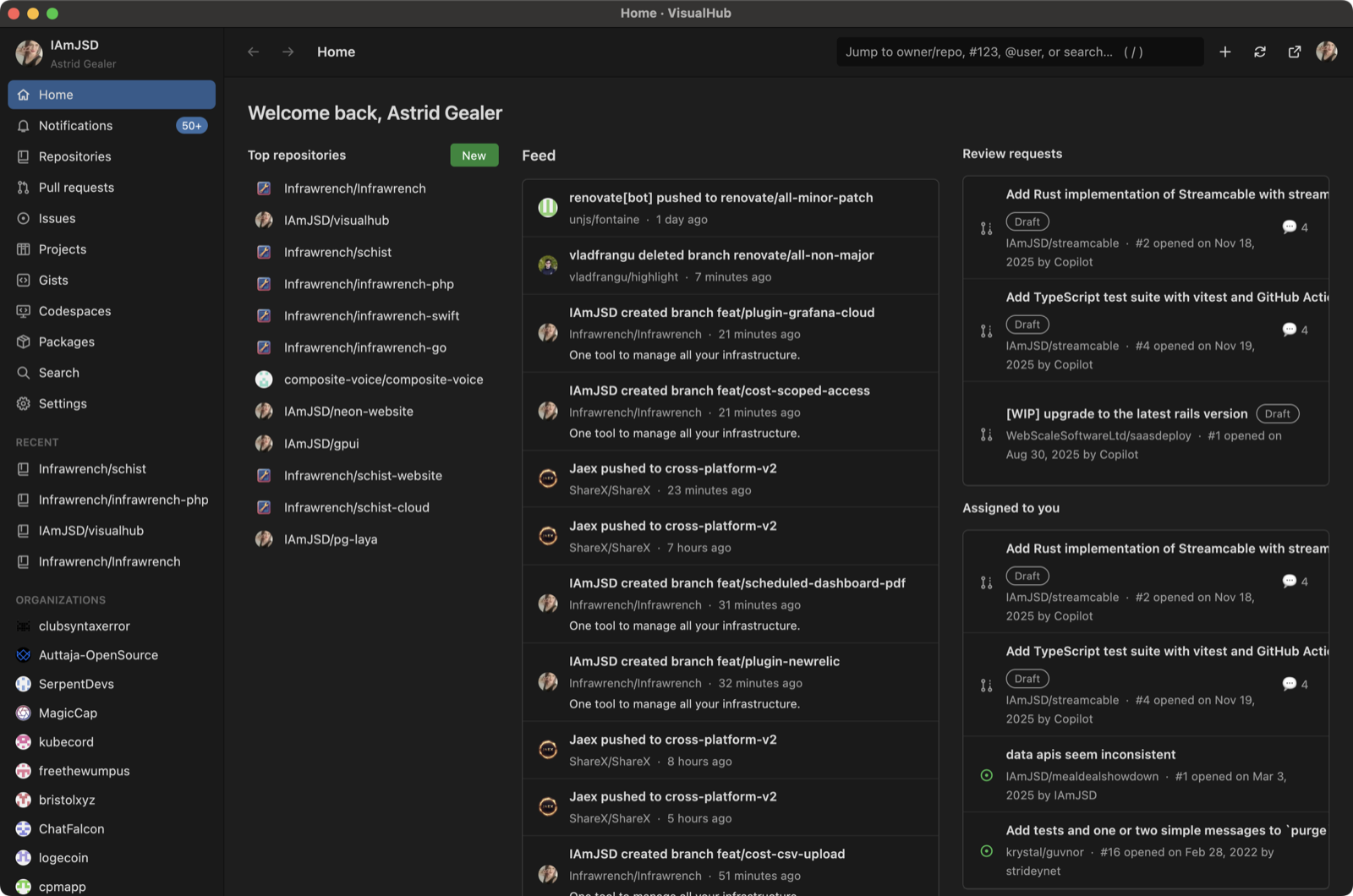This screenshot has width=1353, height=896.
Task: Open Repositories from the sidebar
Action: pos(112,156)
